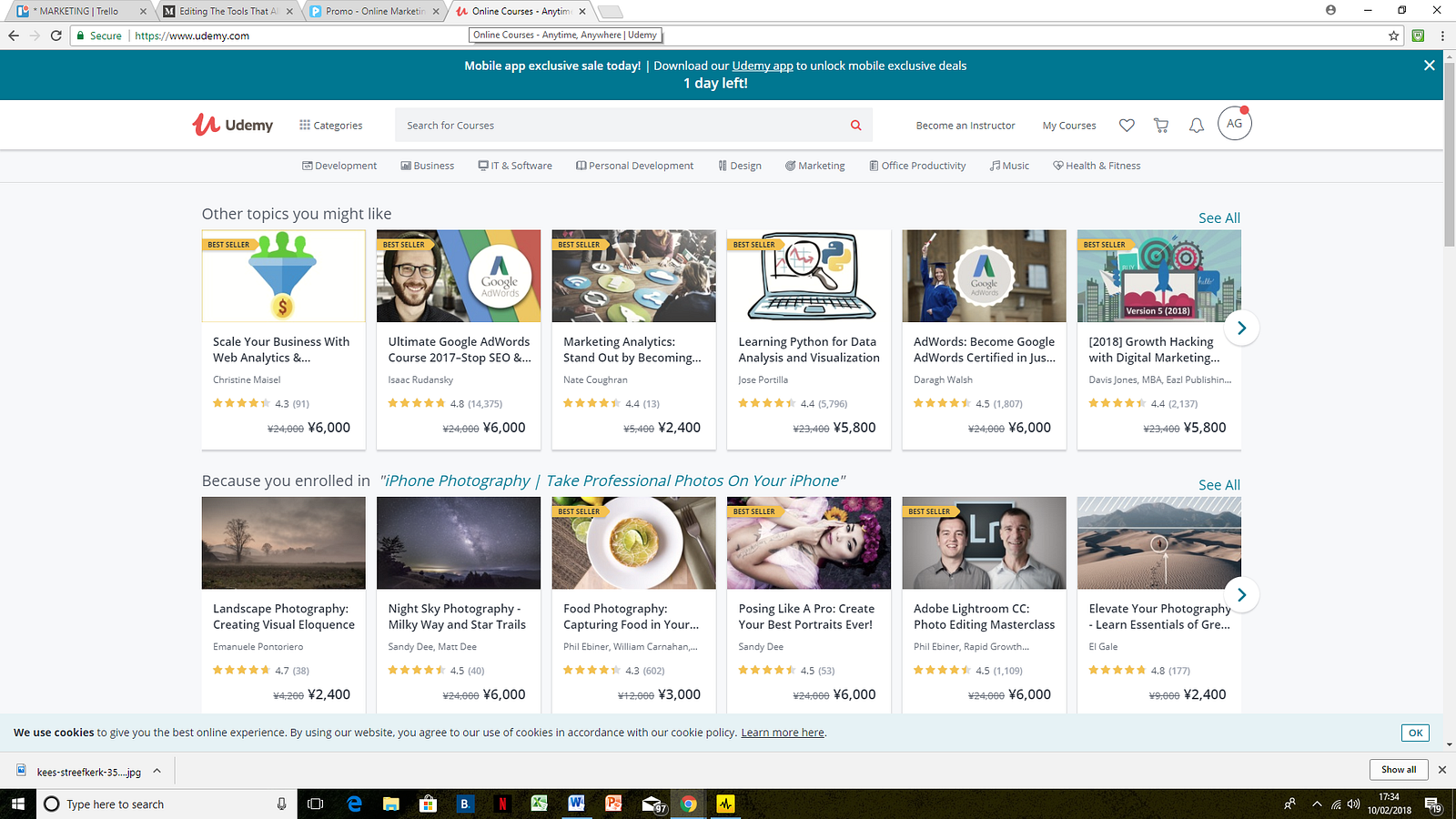Open the shopping cart icon
The width and height of the screenshot is (1456, 819).
(x=1161, y=126)
